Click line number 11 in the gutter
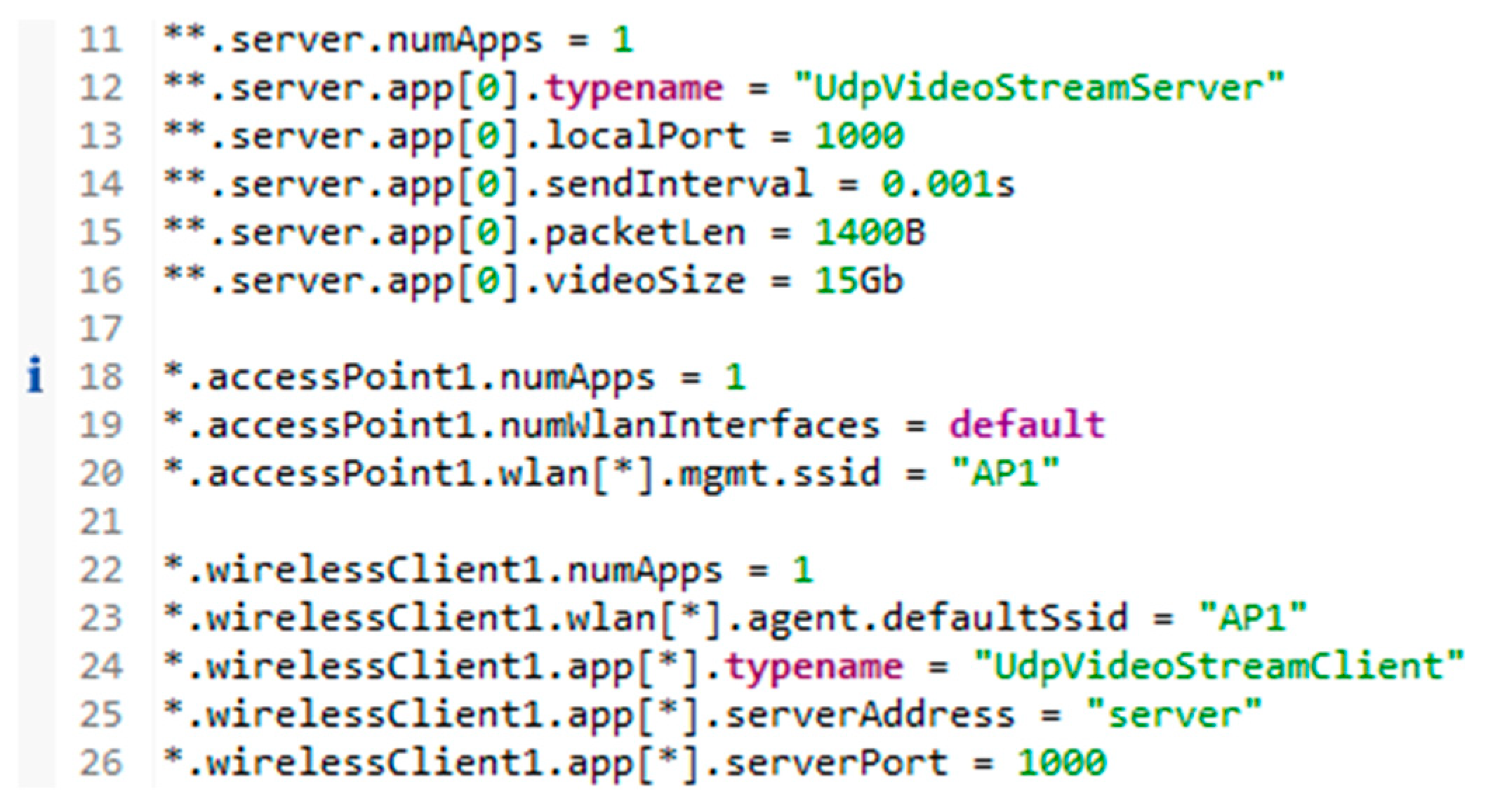 pos(100,40)
